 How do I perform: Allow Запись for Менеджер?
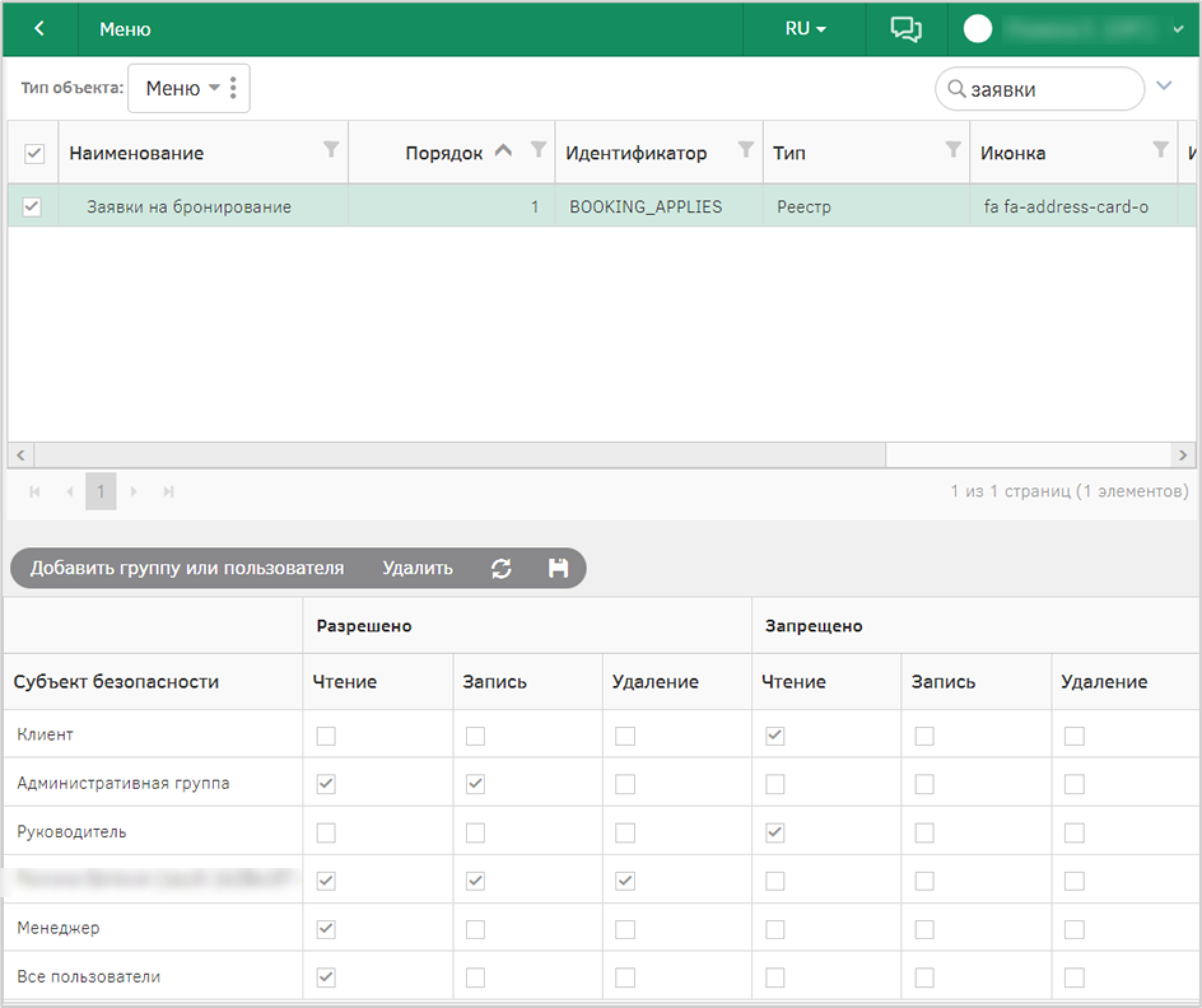coord(475,929)
